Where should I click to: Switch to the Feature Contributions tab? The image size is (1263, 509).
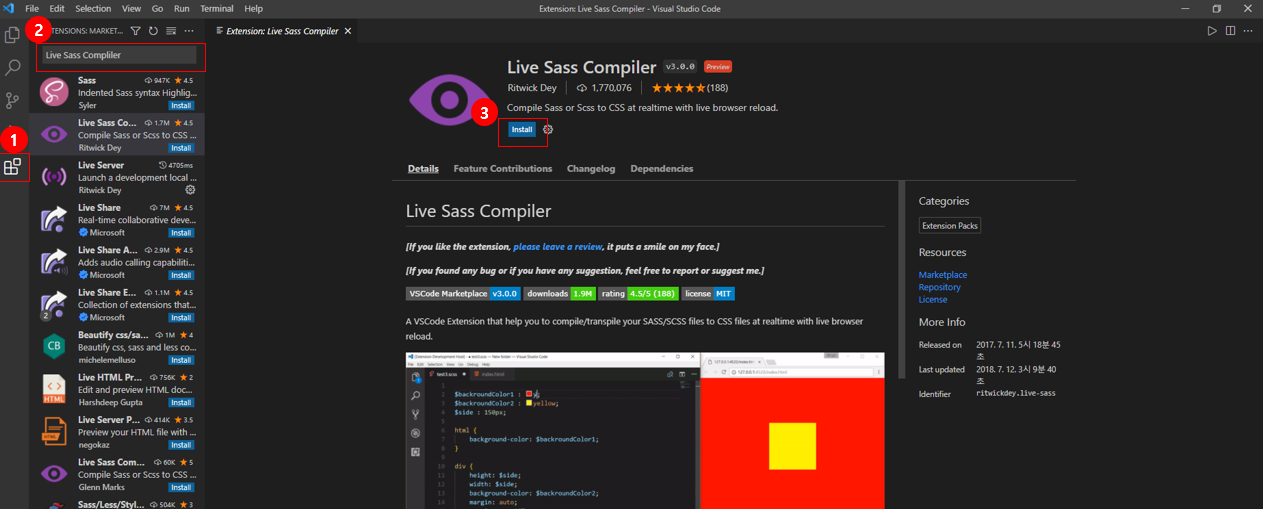coord(503,169)
